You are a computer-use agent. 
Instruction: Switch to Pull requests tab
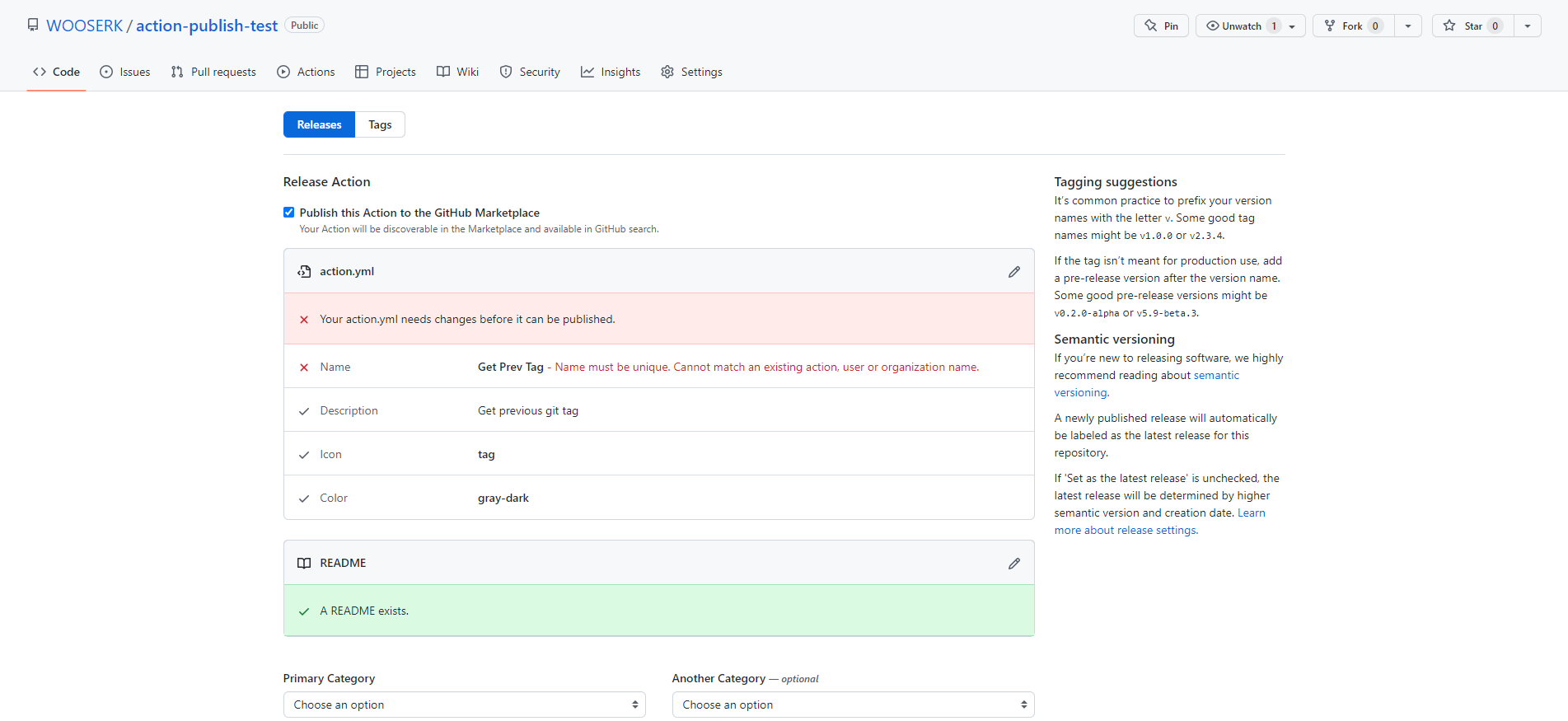pos(213,72)
